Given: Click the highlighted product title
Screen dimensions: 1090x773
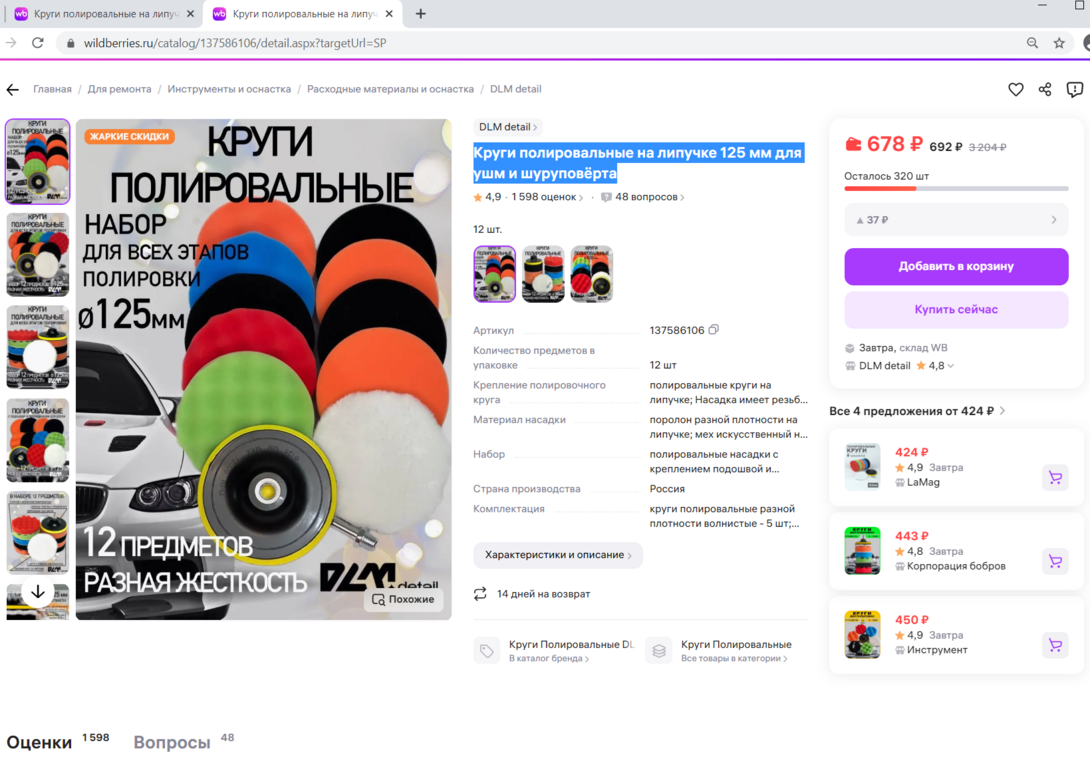Looking at the screenshot, I should 637,163.
